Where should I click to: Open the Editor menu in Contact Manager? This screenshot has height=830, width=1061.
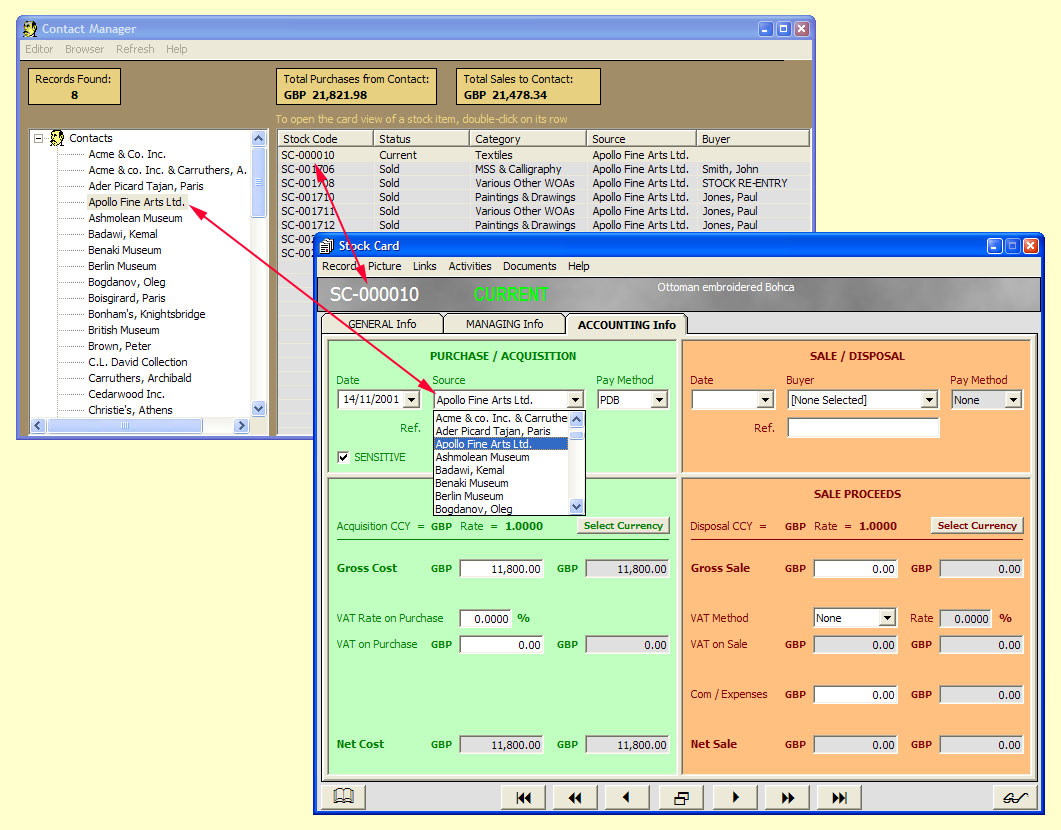pyautogui.click(x=39, y=49)
